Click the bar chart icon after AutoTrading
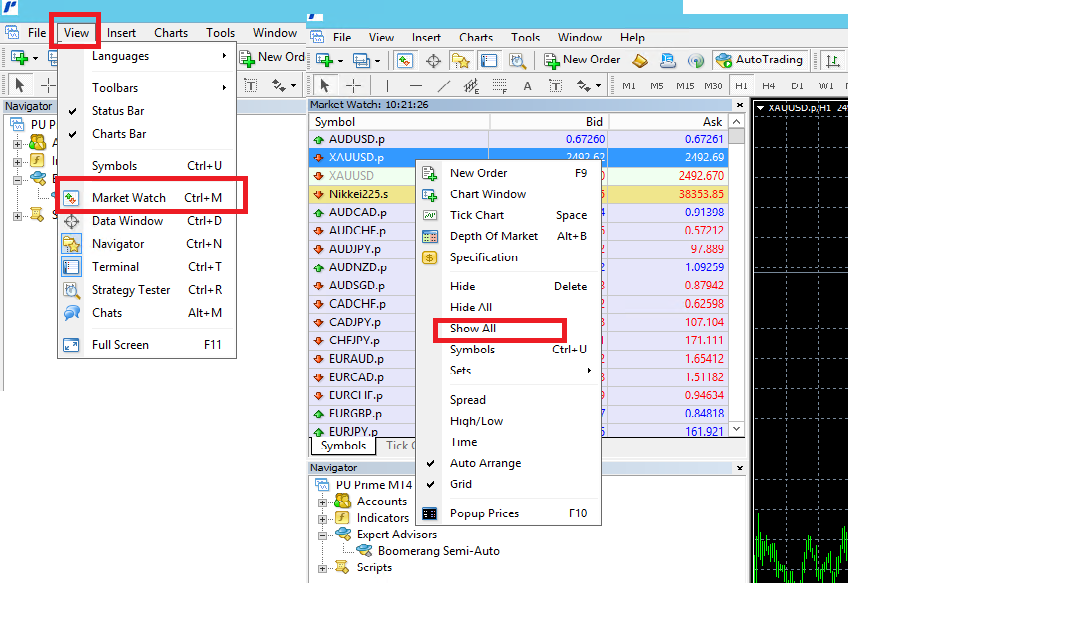 click(832, 60)
